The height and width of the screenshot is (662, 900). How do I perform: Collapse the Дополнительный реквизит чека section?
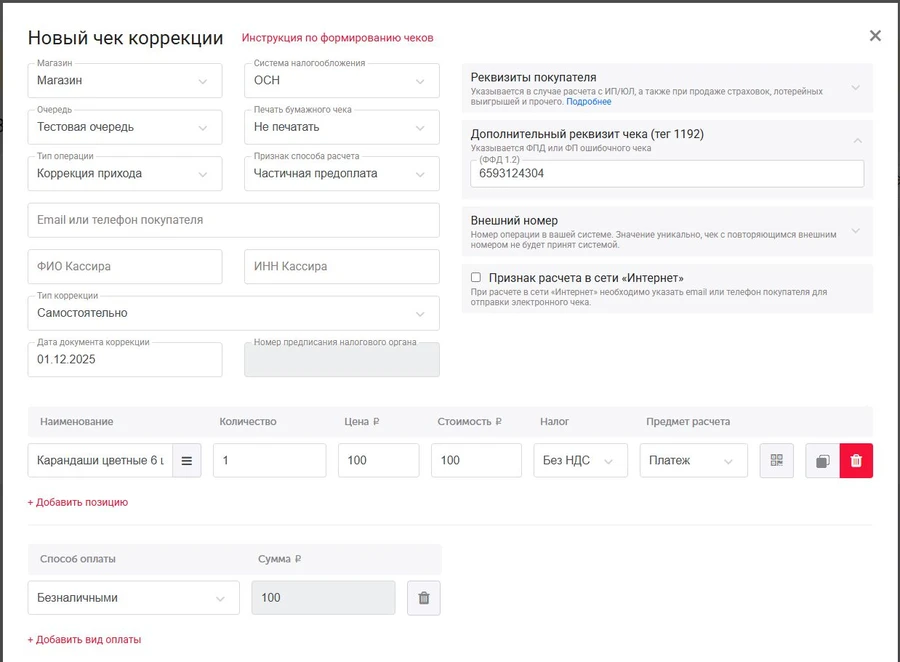point(857,141)
